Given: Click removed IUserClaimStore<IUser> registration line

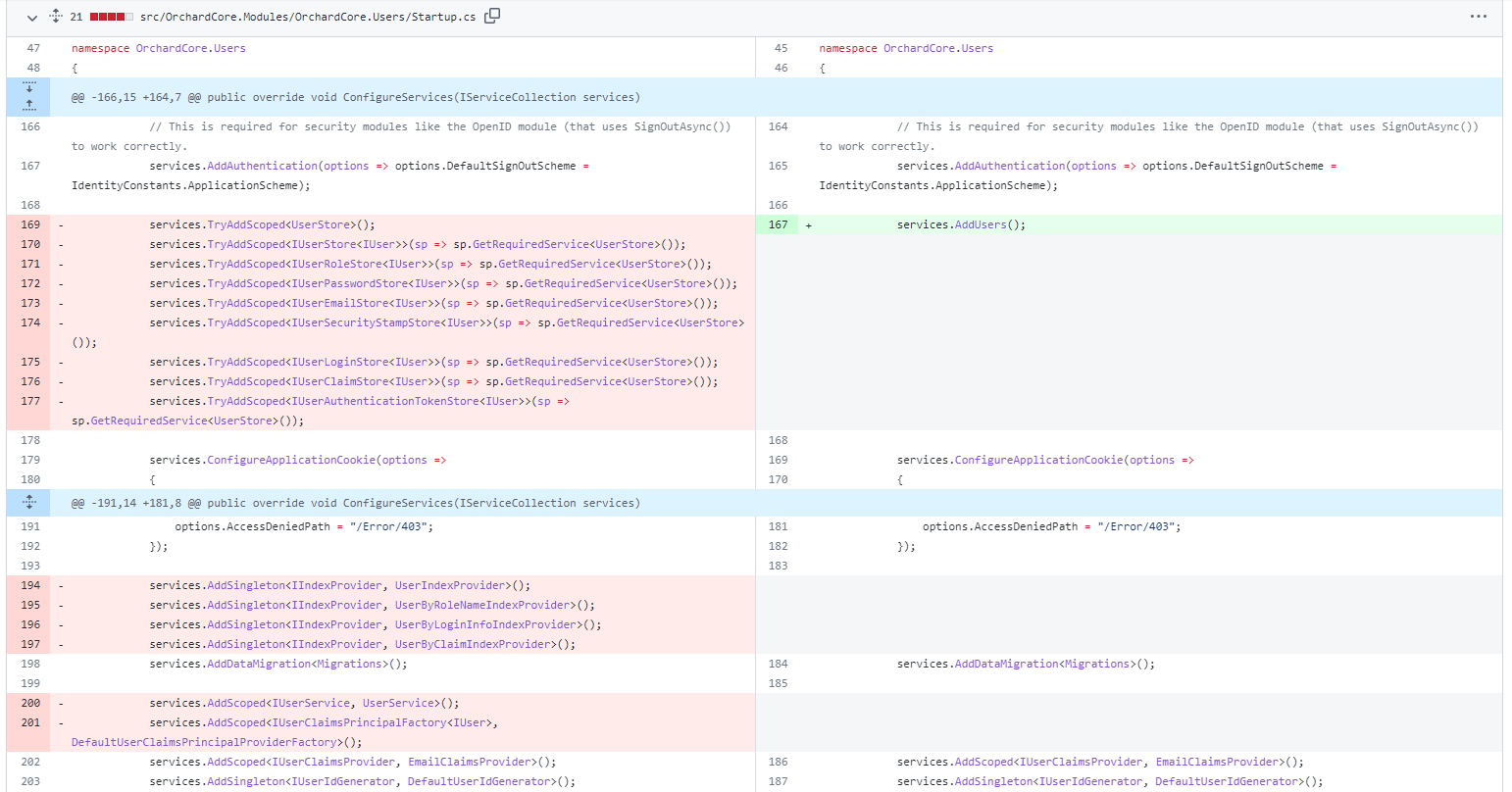Looking at the screenshot, I should [433, 381].
